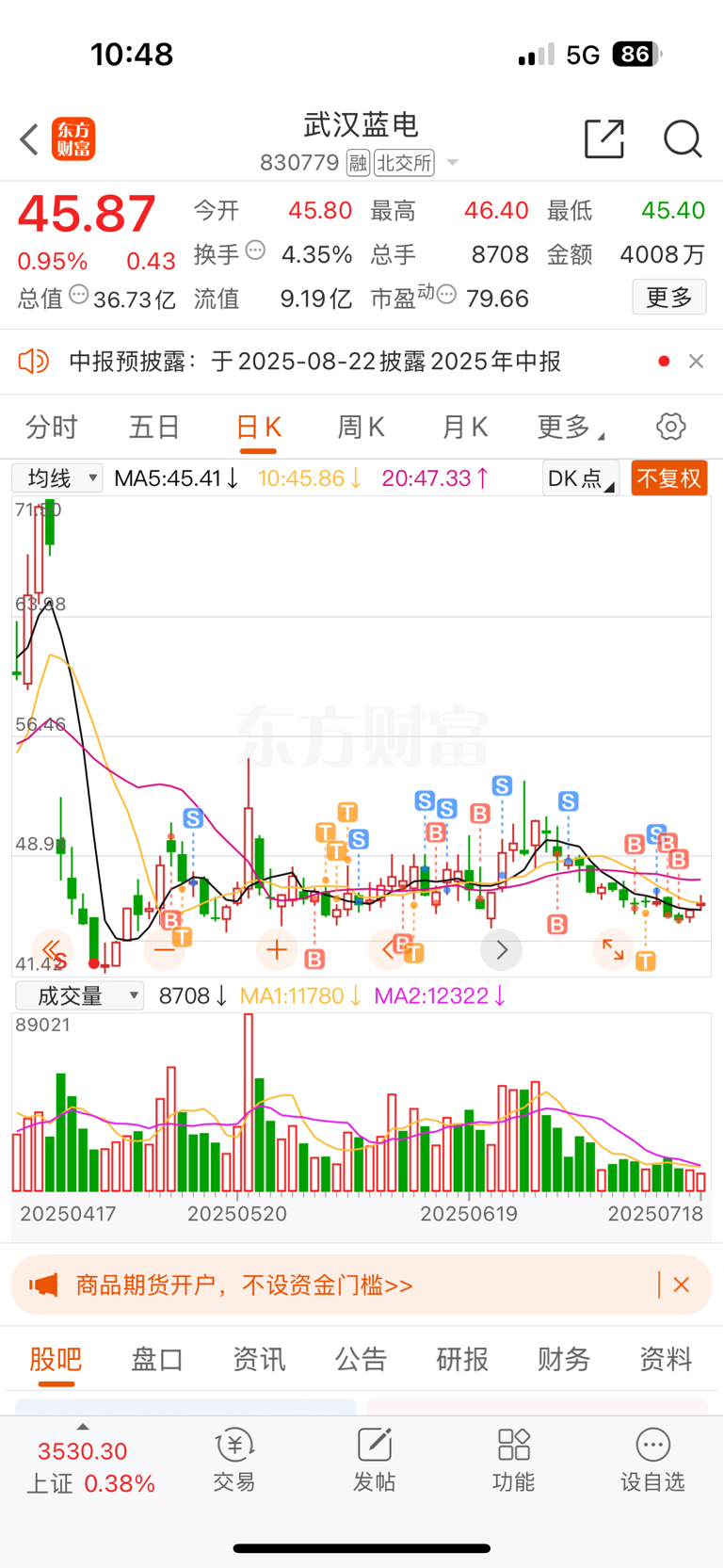This screenshot has width=724, height=1568.
Task: Tap the speaker announcement icon
Action: pyautogui.click(x=34, y=361)
